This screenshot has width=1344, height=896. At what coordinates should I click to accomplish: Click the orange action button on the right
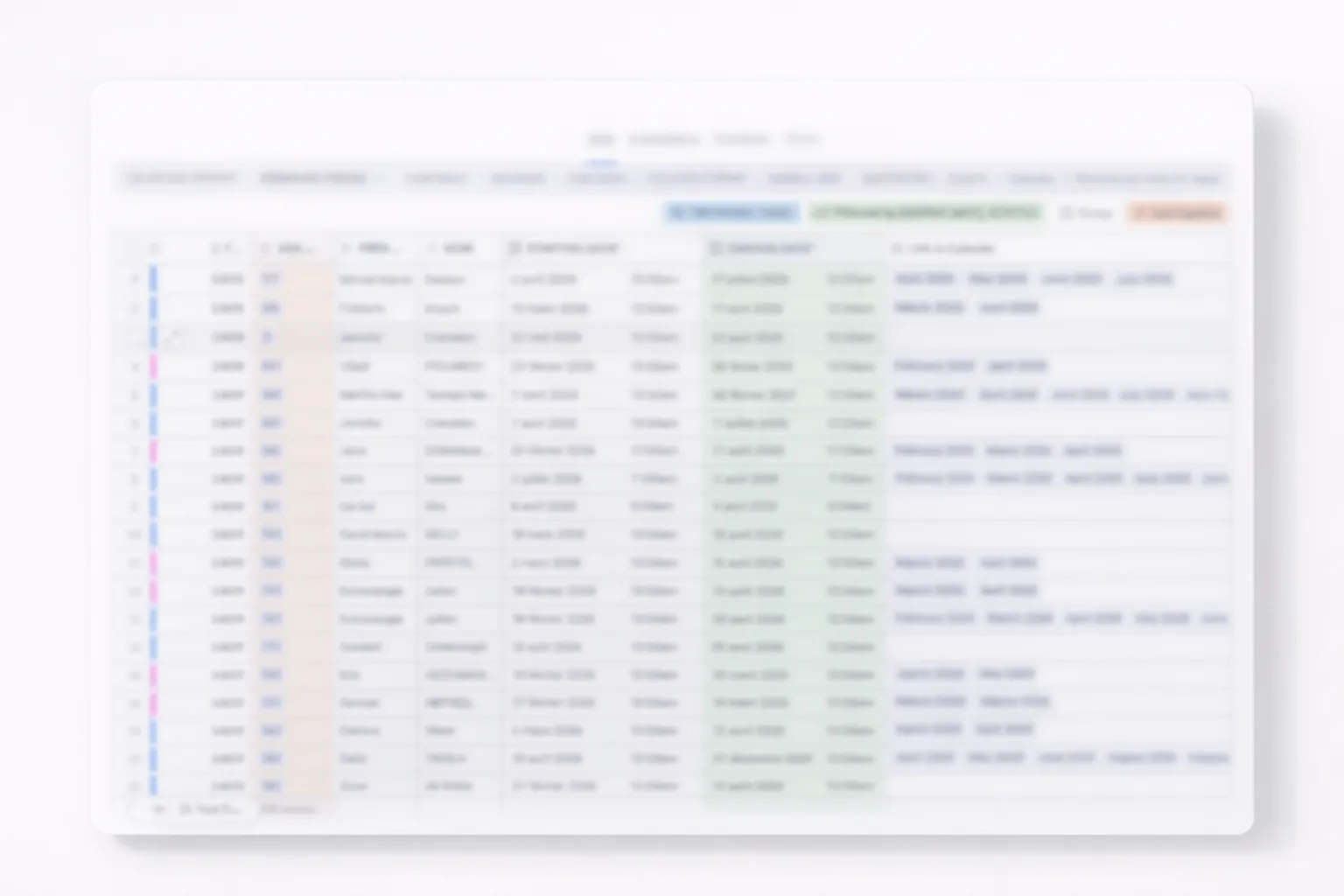tap(1176, 213)
